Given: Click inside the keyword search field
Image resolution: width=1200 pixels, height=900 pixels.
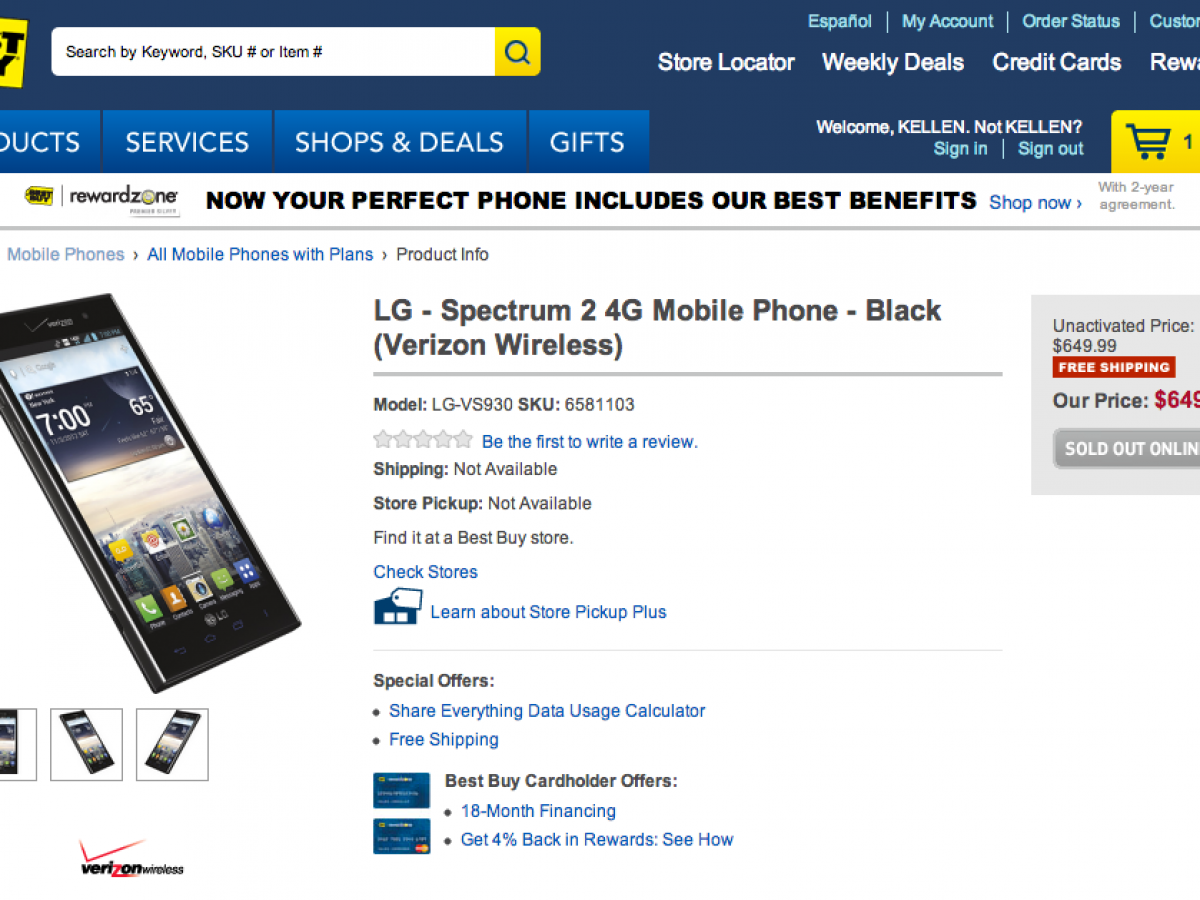Looking at the screenshot, I should tap(272, 52).
